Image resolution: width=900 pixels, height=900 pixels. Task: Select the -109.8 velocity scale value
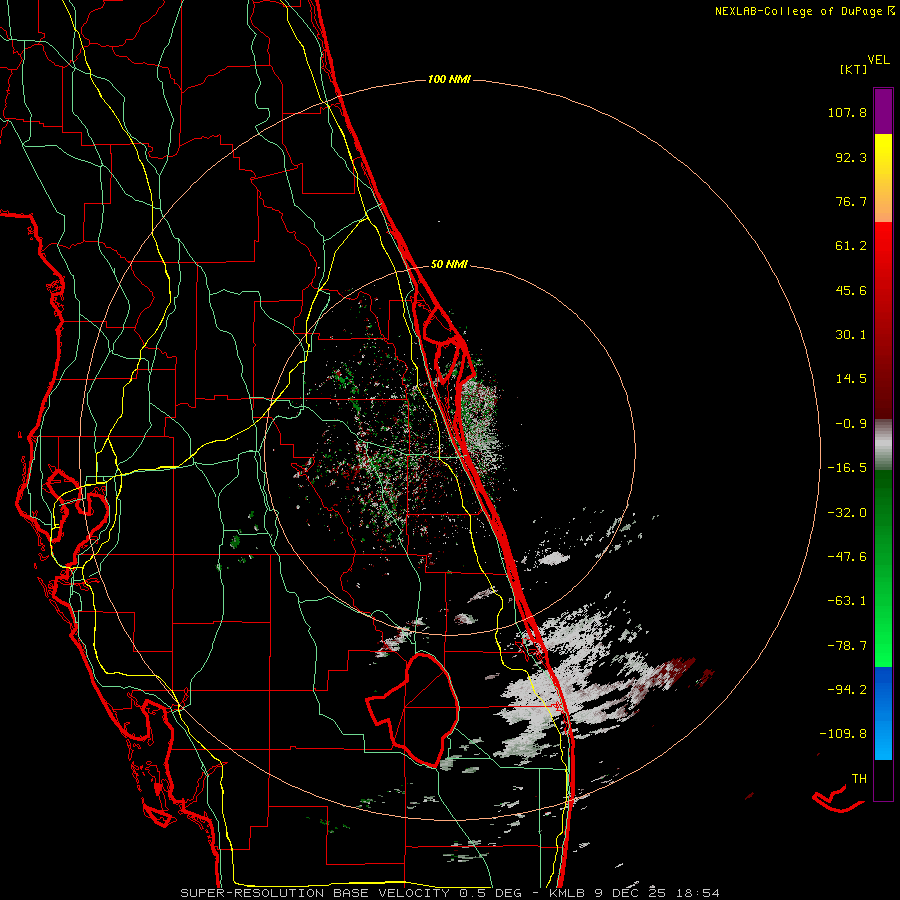point(843,734)
